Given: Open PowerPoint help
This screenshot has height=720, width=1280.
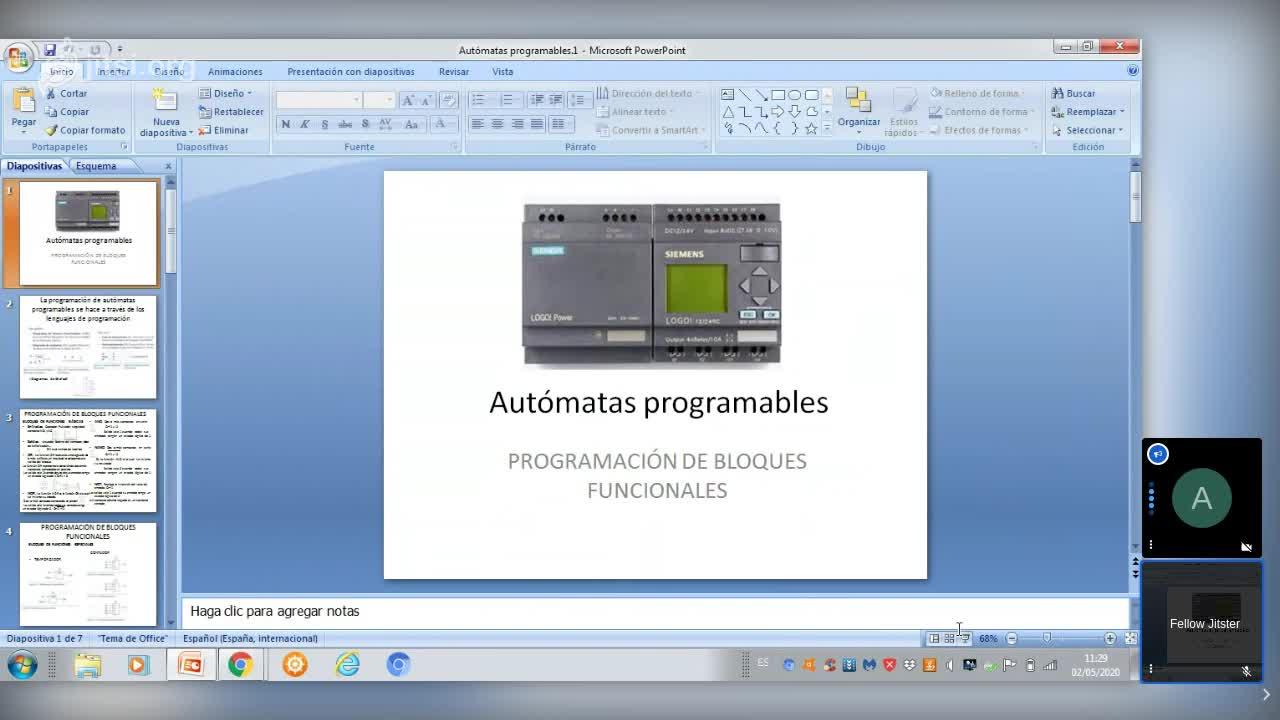Looking at the screenshot, I should 1132,71.
